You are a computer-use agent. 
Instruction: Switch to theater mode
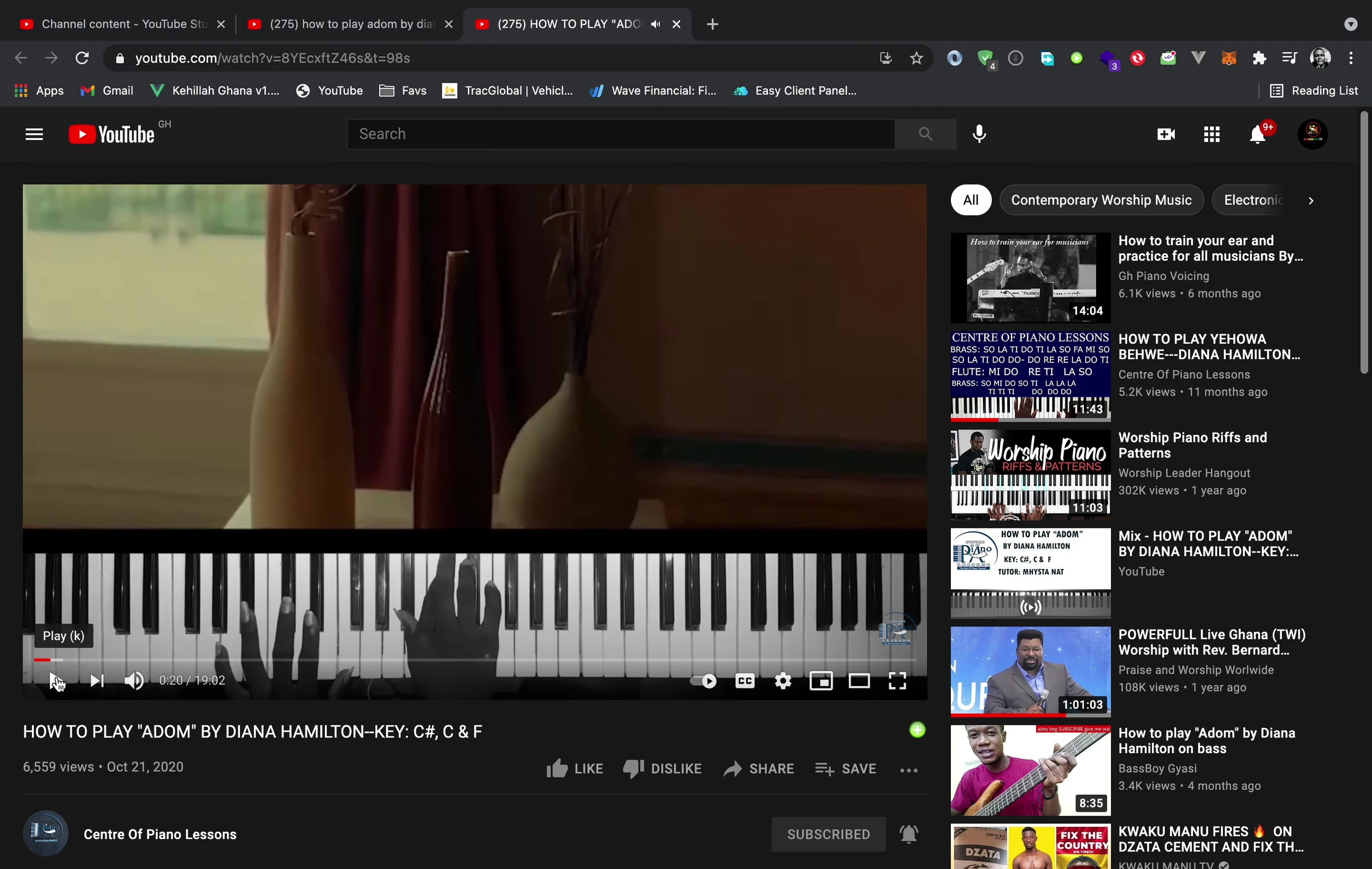859,681
